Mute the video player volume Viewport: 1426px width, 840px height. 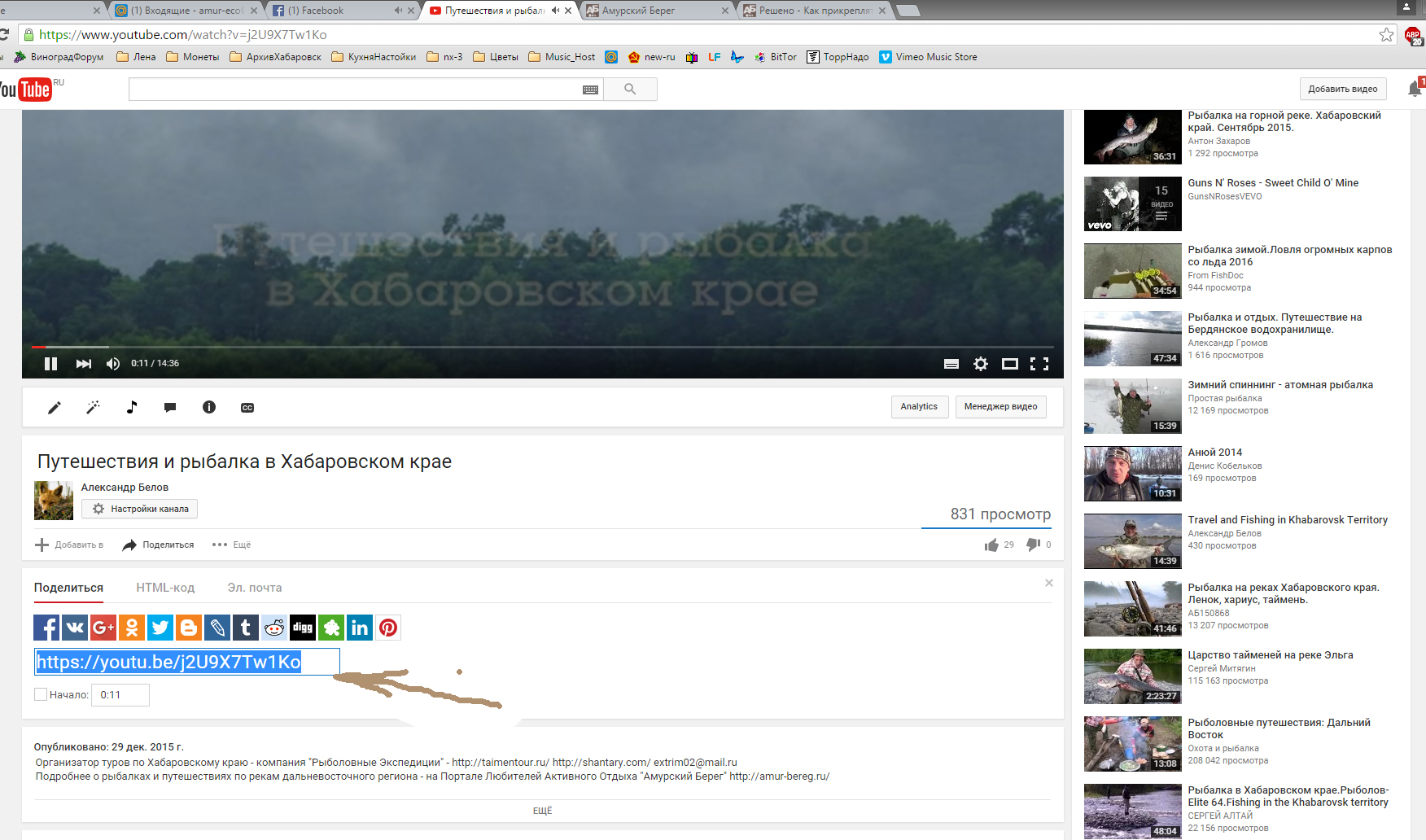click(113, 364)
